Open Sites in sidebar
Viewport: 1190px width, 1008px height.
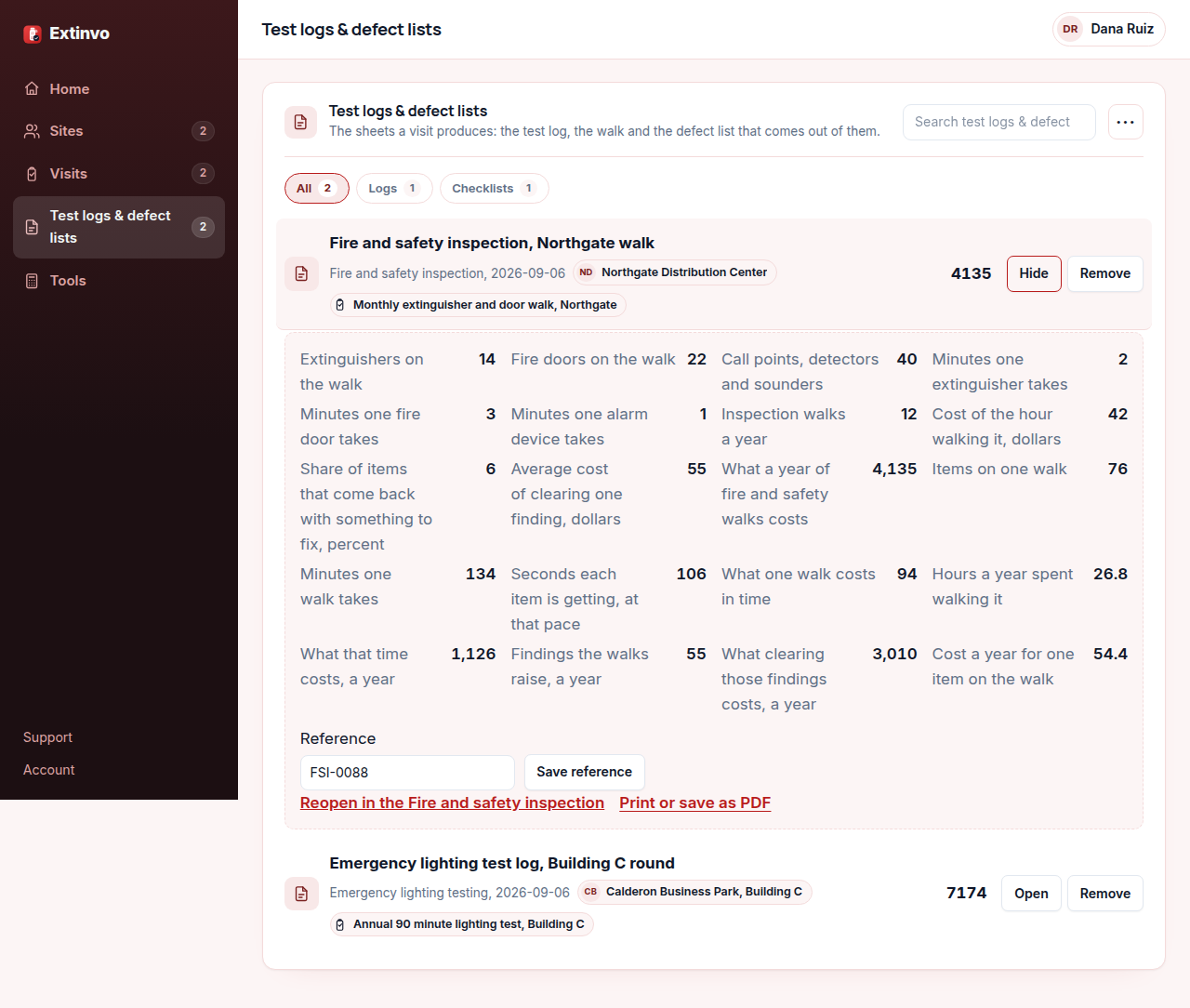(x=119, y=131)
